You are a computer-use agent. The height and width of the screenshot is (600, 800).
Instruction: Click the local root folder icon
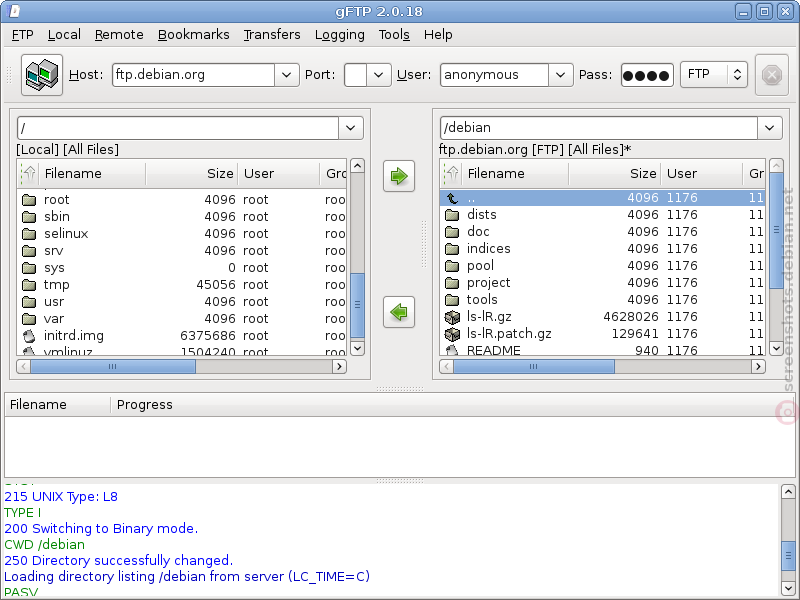[x=29, y=199]
